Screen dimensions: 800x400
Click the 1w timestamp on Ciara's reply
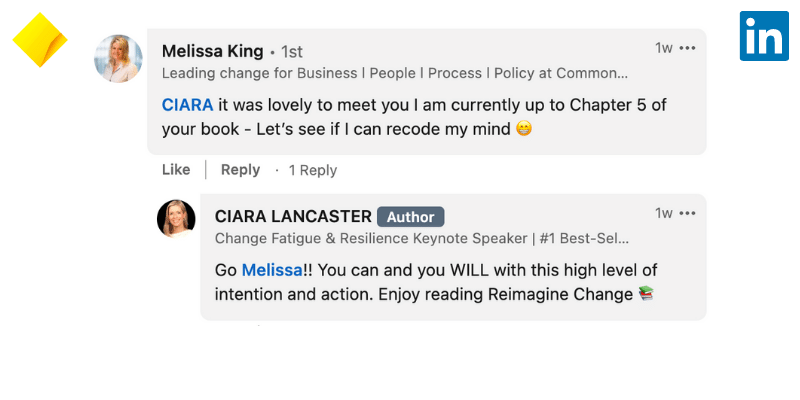tap(663, 213)
